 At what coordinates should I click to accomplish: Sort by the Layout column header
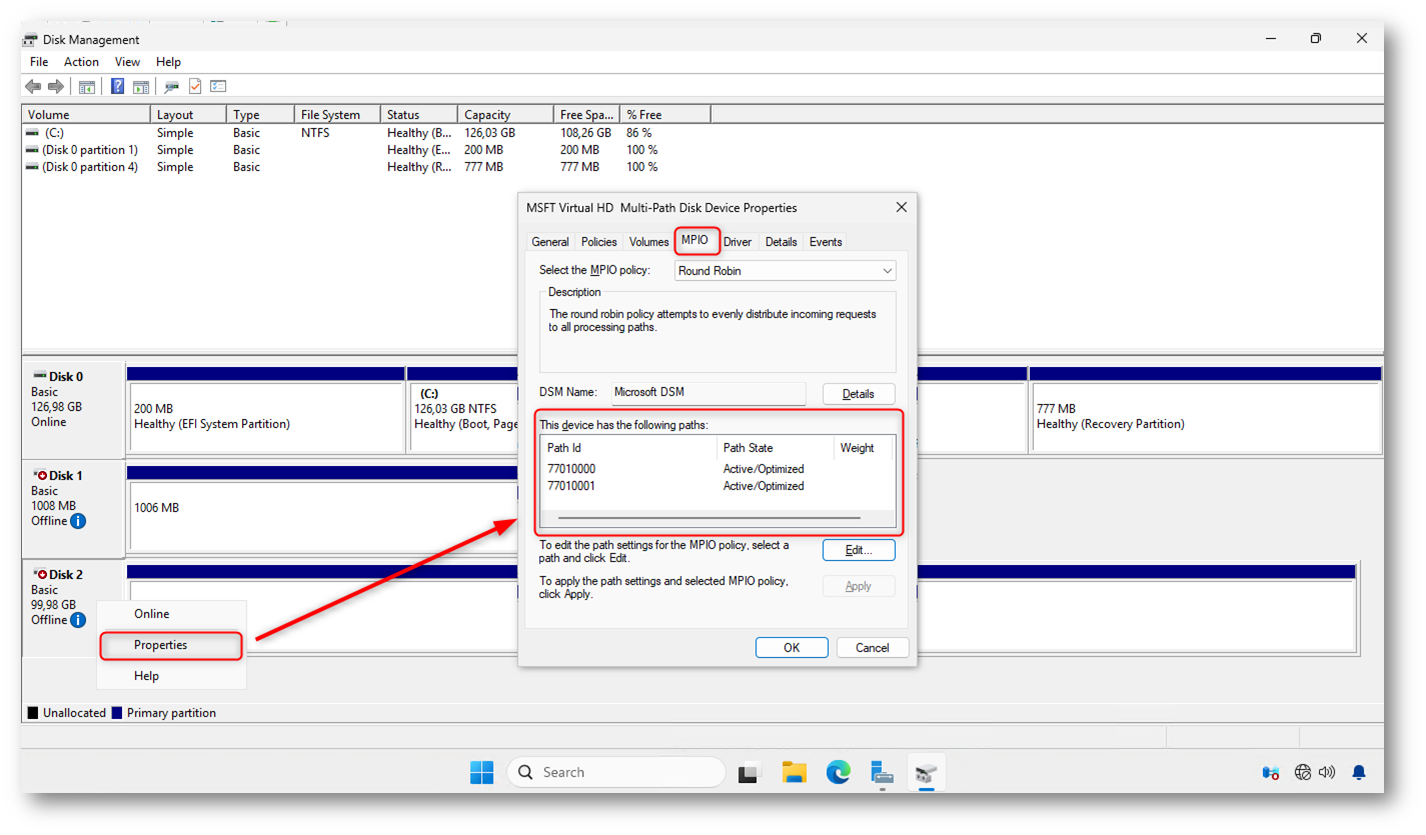point(189,115)
